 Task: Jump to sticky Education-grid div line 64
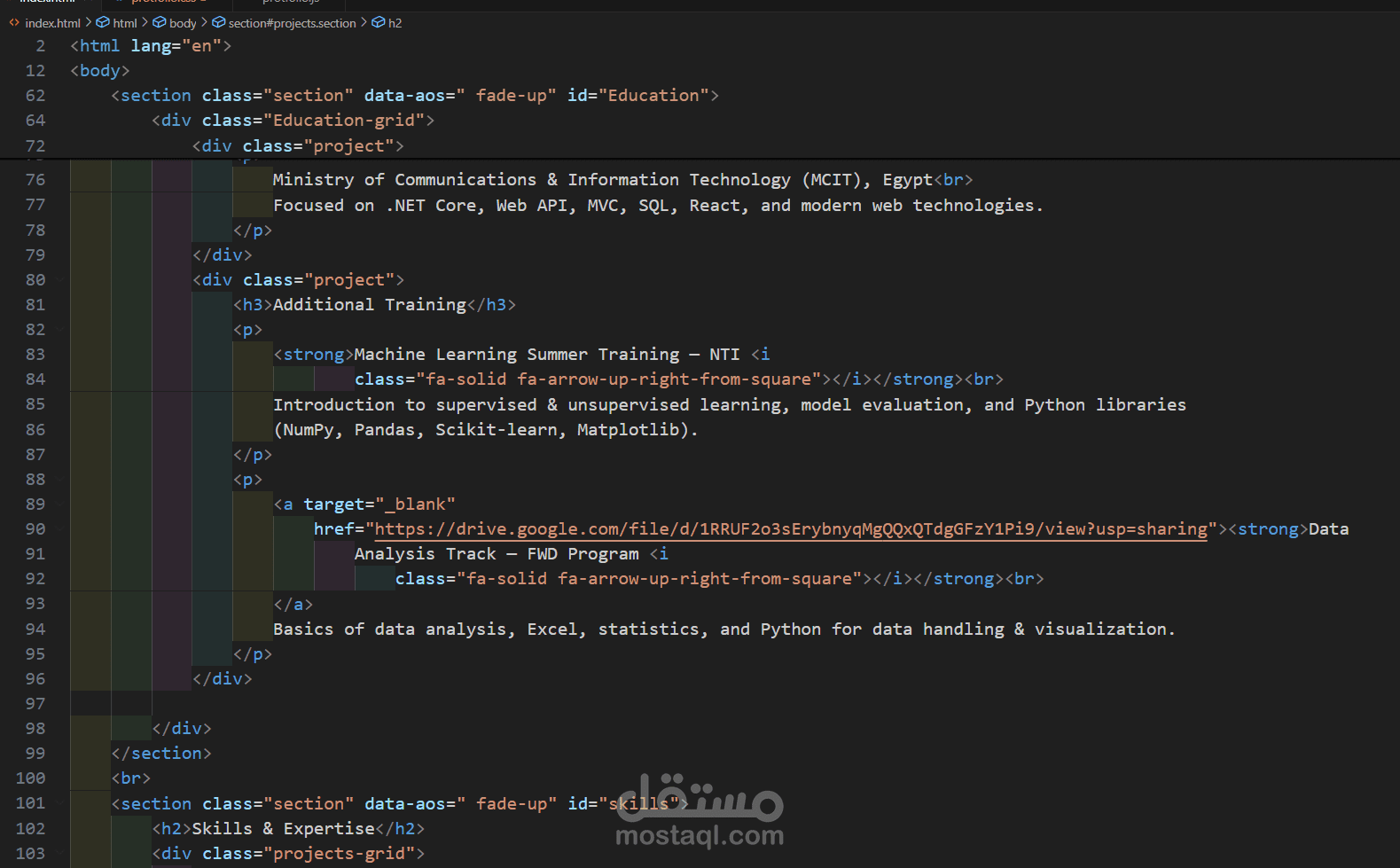(x=293, y=121)
